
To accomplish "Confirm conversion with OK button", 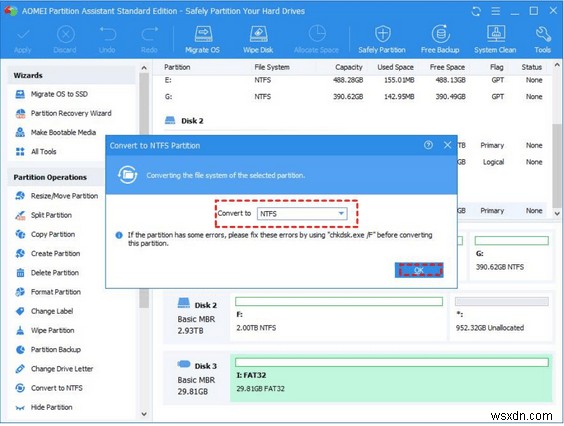I will point(419,270).
